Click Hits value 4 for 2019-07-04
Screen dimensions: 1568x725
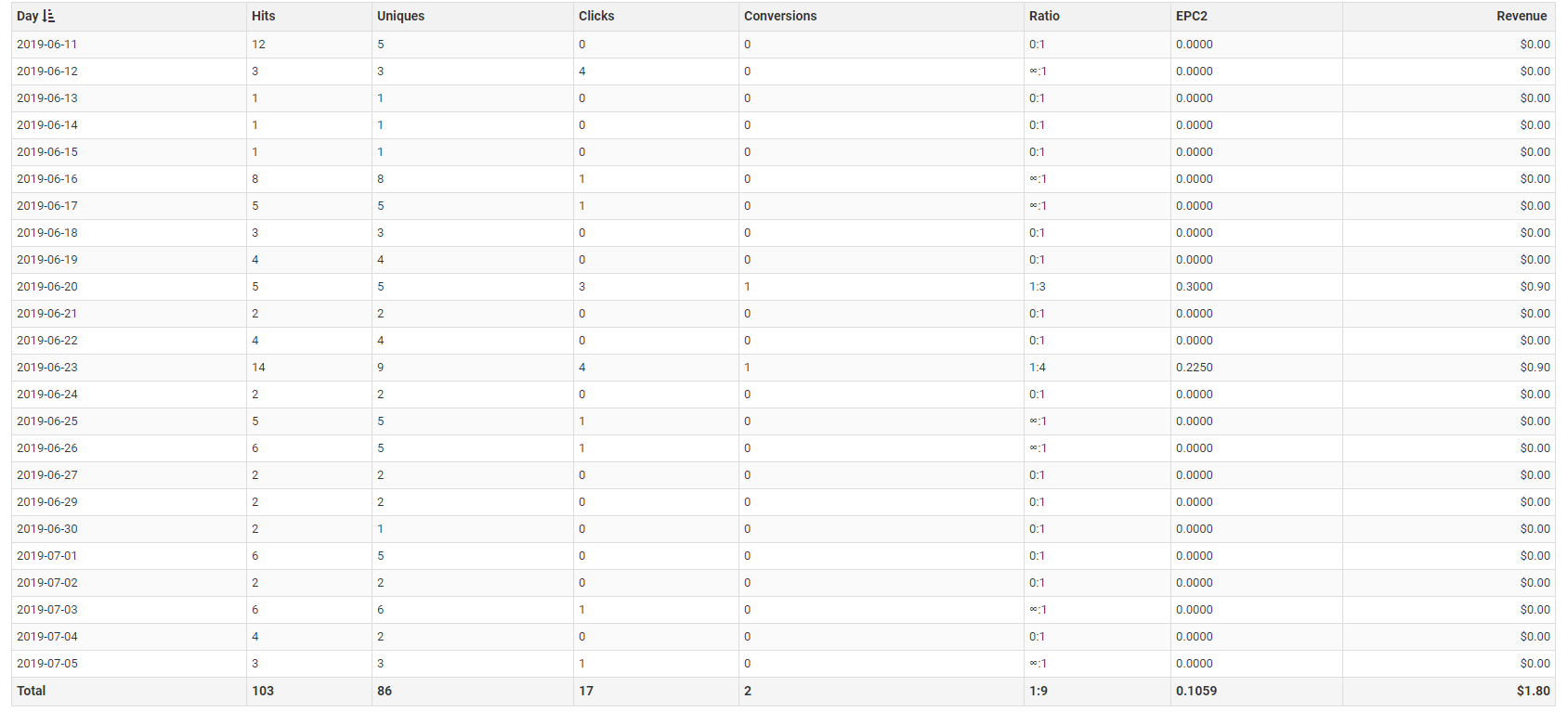pos(255,636)
